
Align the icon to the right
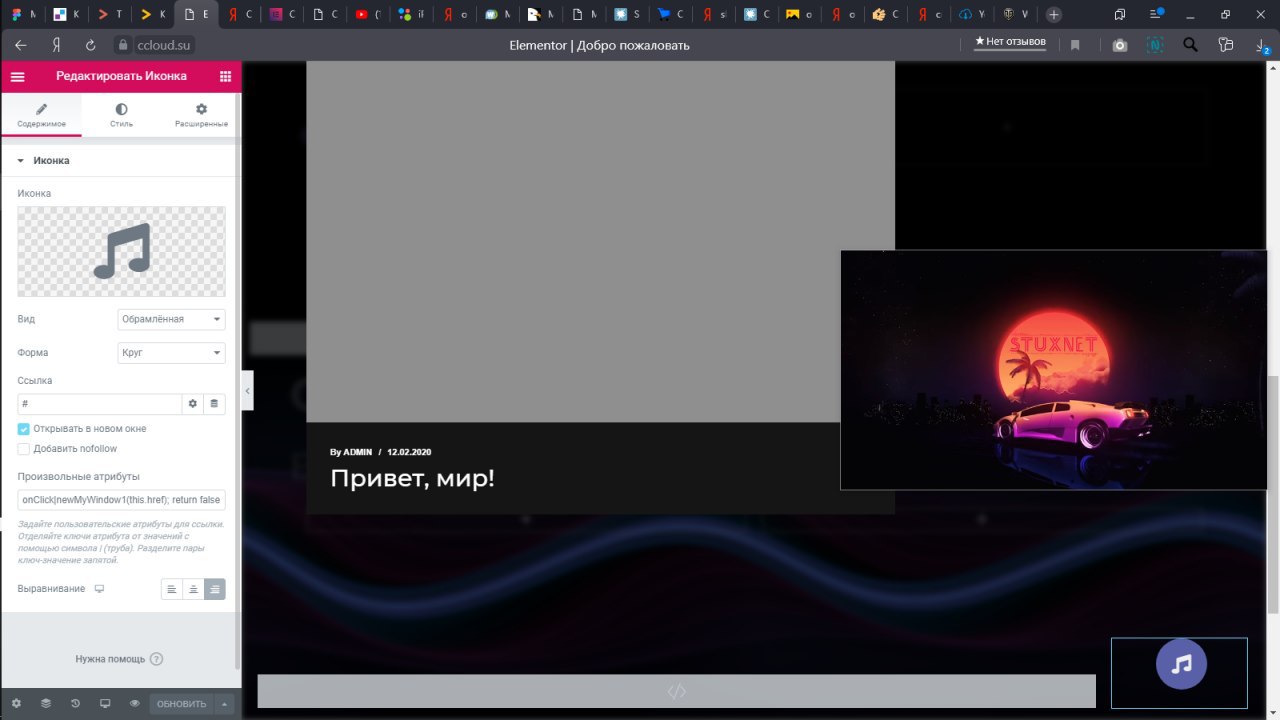(x=215, y=589)
